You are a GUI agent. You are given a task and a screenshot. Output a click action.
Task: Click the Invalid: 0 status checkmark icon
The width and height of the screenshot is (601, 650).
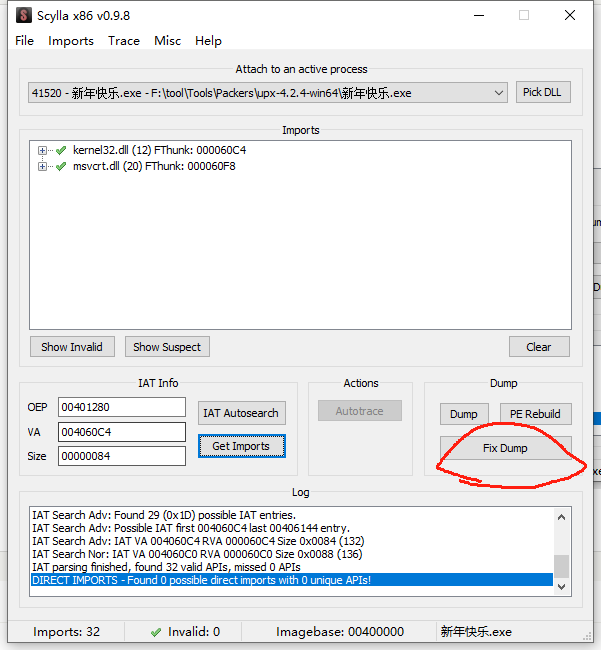tap(156, 632)
